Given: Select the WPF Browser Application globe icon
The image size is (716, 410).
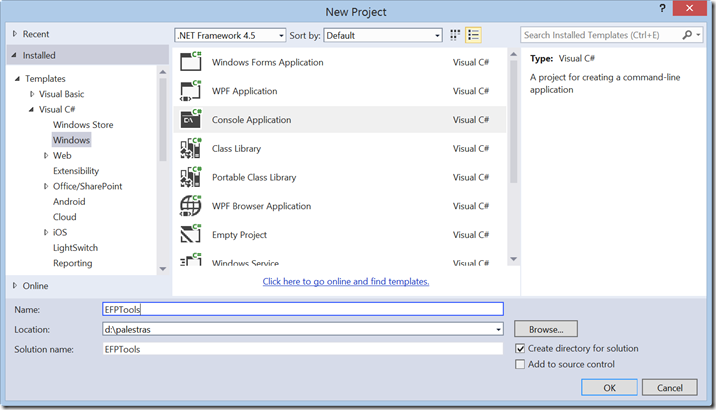Looking at the screenshot, I should (x=190, y=205).
